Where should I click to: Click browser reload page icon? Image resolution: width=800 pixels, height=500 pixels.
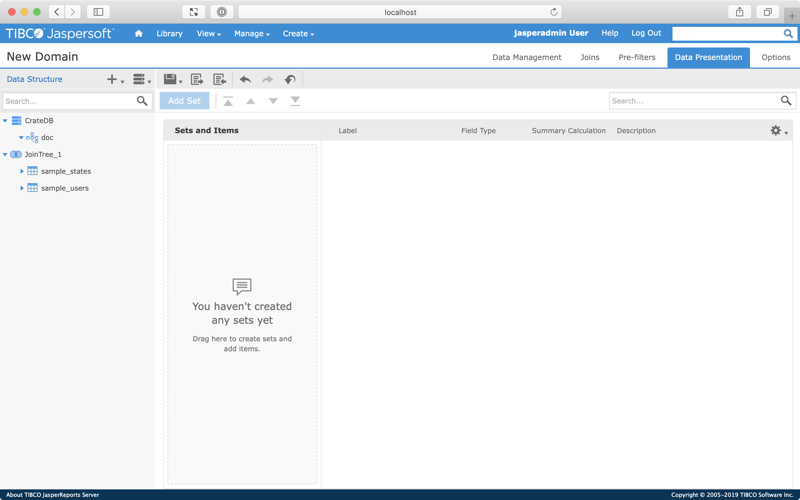point(554,12)
